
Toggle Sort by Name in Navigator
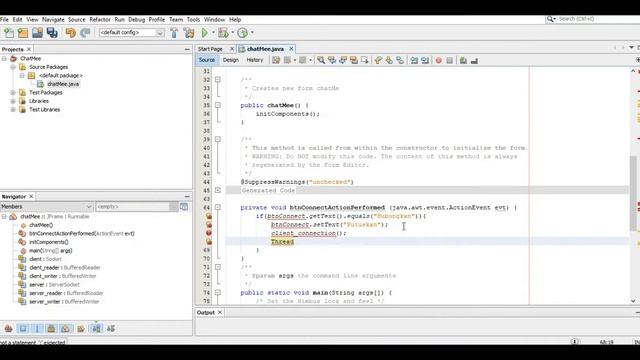(x=96, y=329)
